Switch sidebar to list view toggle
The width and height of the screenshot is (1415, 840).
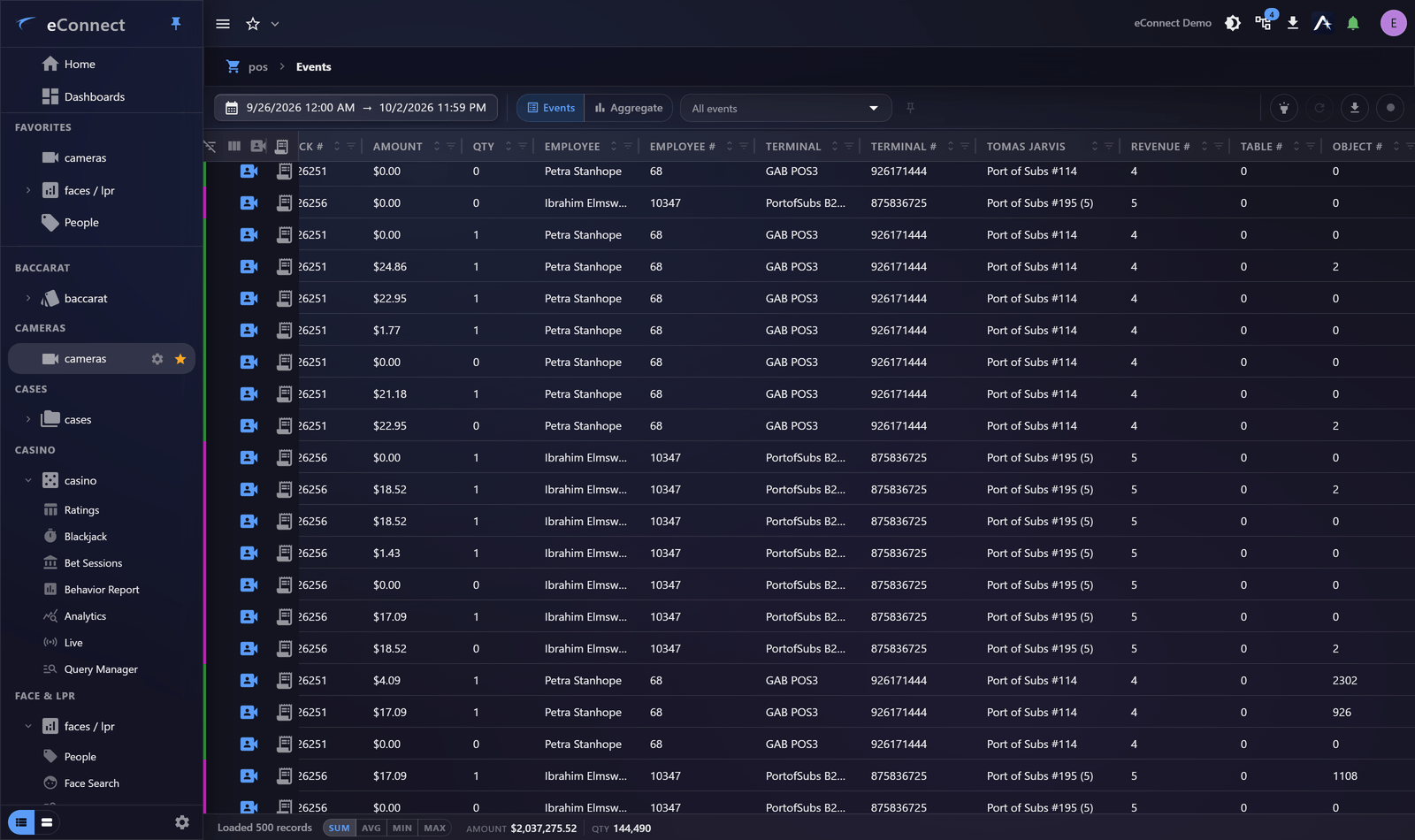pyautogui.click(x=22, y=822)
